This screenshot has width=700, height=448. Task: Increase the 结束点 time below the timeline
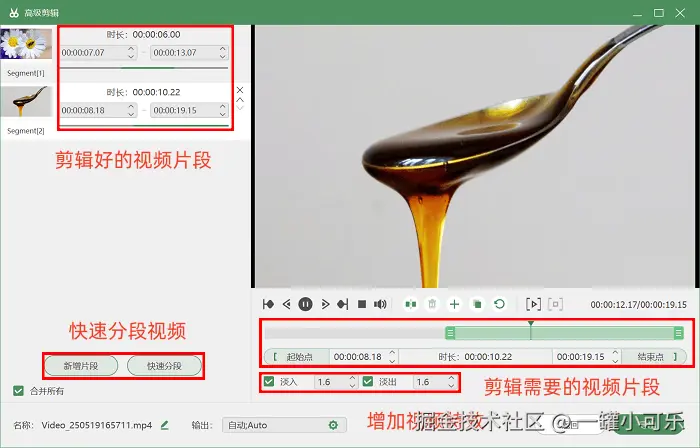tap(615, 353)
